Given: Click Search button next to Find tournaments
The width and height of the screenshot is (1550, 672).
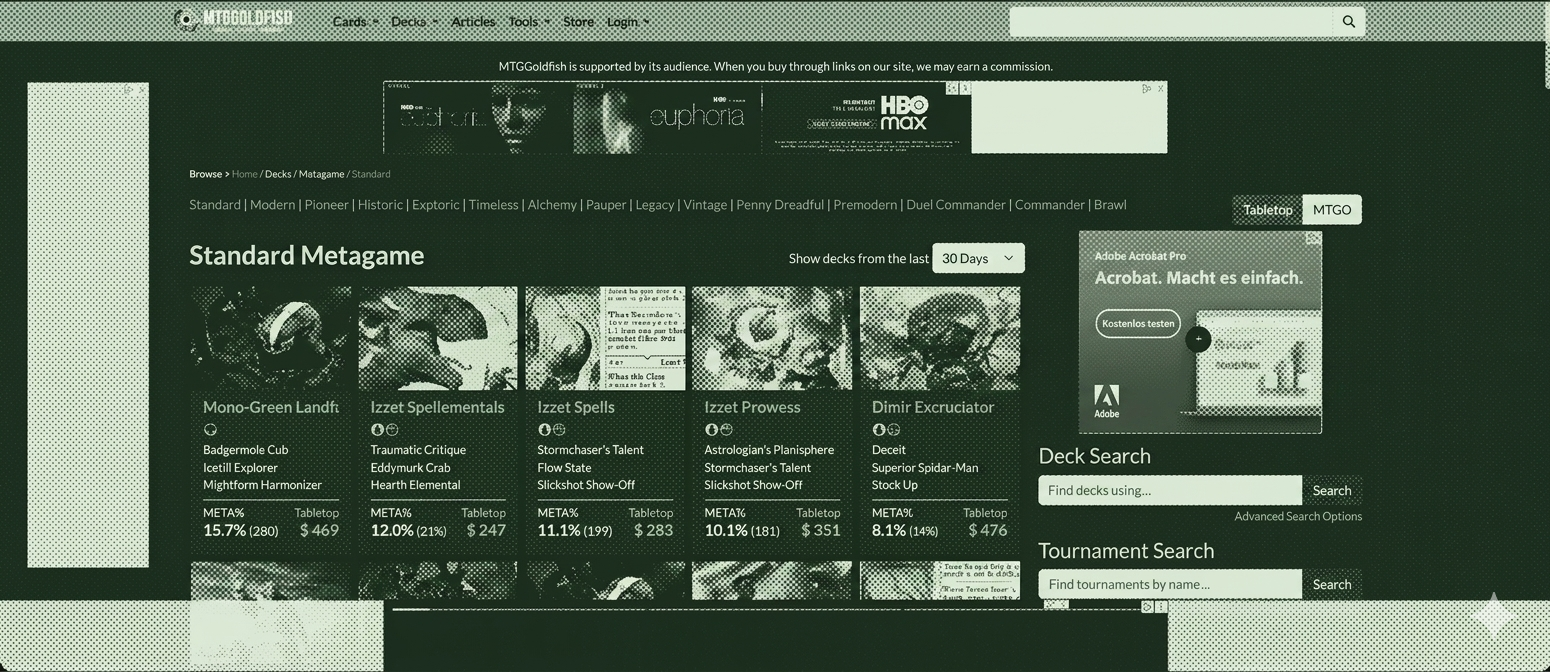Looking at the screenshot, I should [x=1332, y=584].
